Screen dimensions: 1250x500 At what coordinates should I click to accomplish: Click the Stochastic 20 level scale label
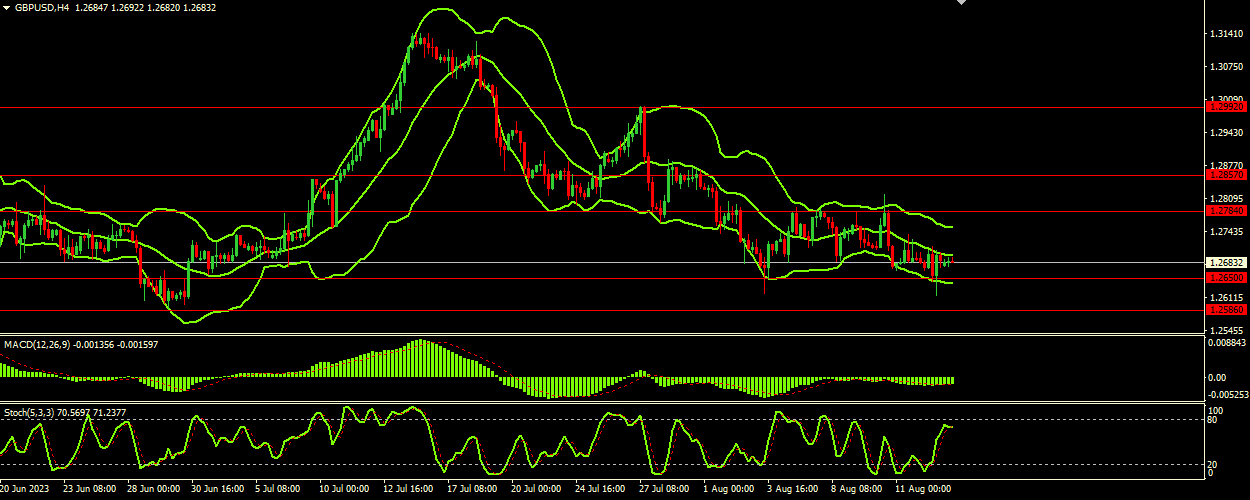(1215, 464)
